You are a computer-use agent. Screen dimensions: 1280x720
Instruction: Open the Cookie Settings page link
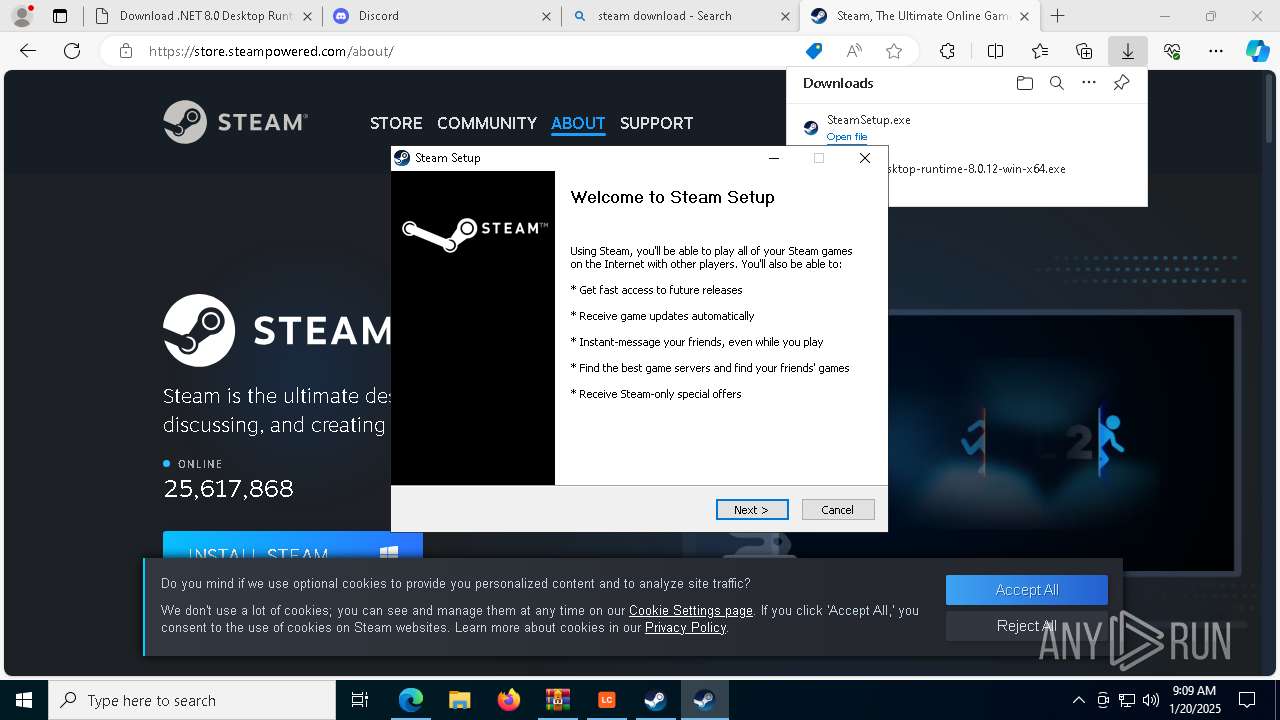pyautogui.click(x=691, y=610)
